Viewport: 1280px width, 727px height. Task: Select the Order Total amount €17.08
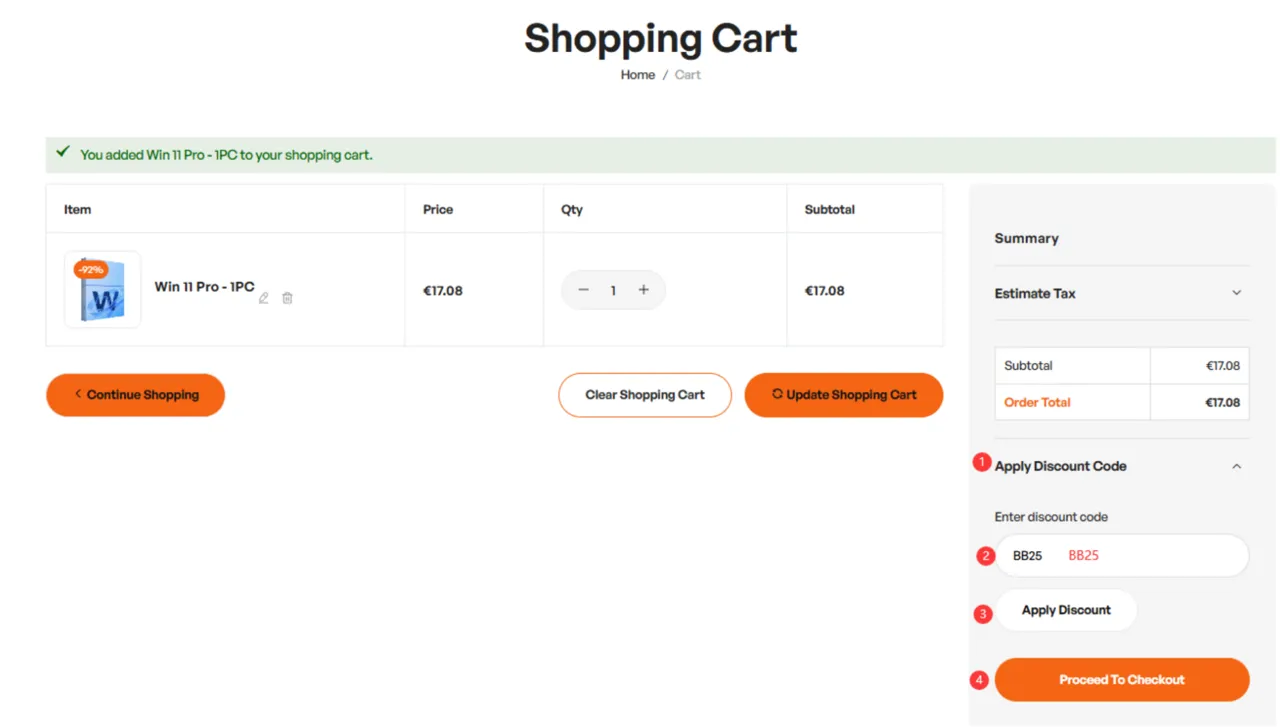click(x=1223, y=403)
